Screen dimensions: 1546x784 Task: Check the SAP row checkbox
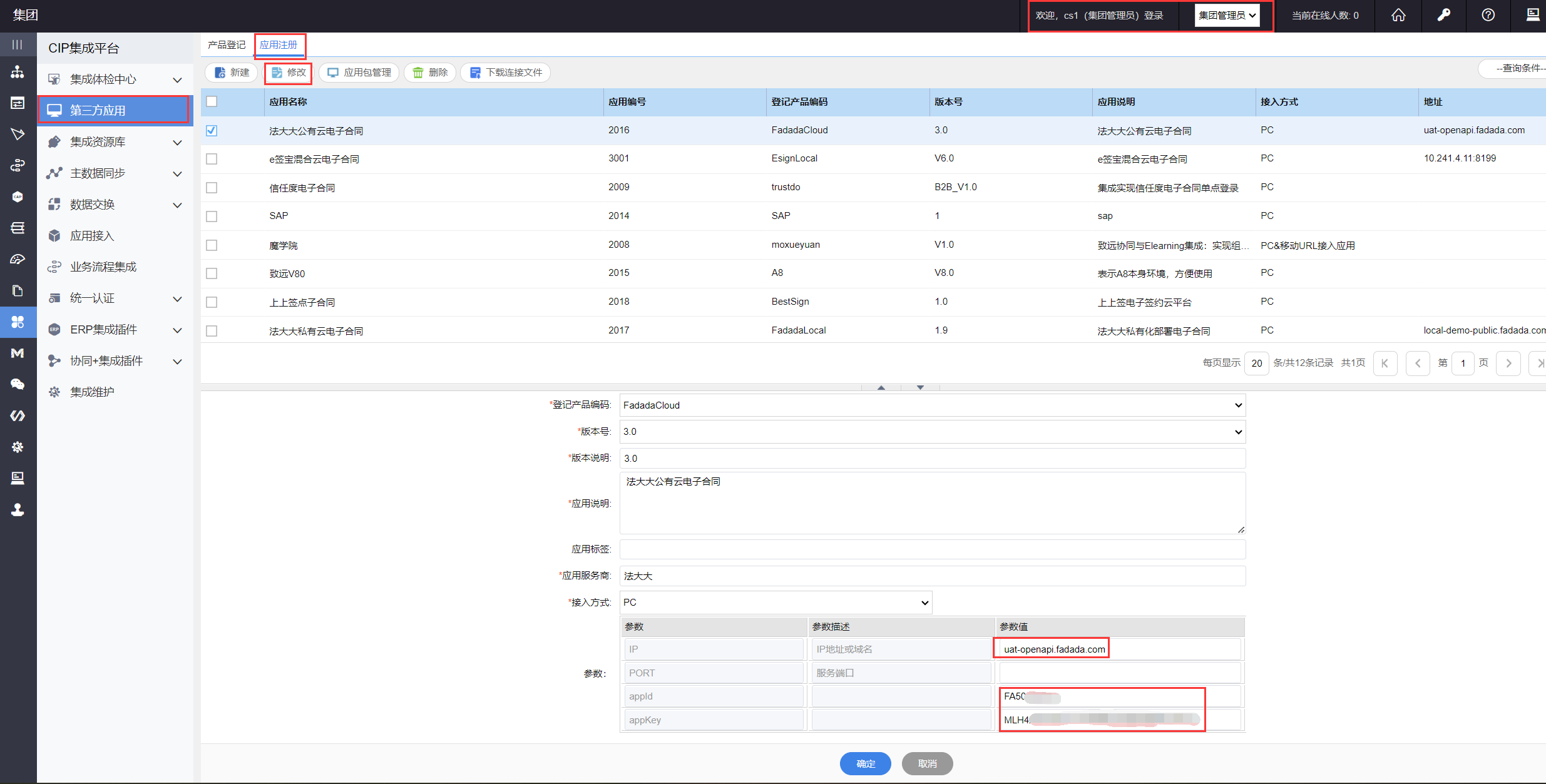pos(212,216)
